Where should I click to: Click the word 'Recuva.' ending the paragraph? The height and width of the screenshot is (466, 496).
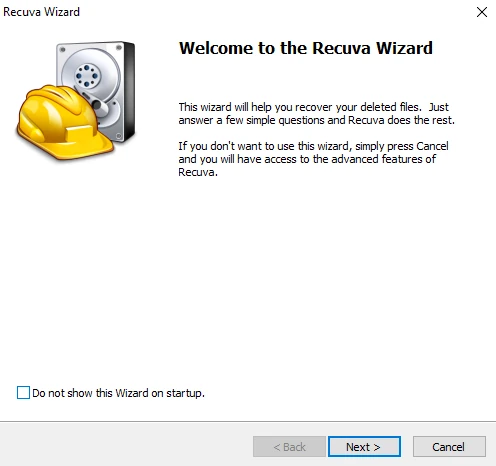pos(198,172)
